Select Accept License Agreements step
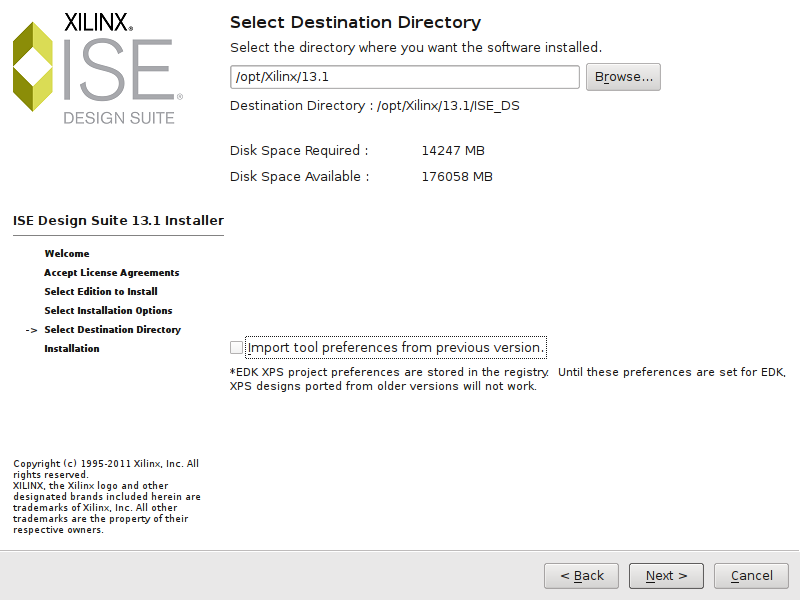This screenshot has width=800, height=600. [112, 273]
